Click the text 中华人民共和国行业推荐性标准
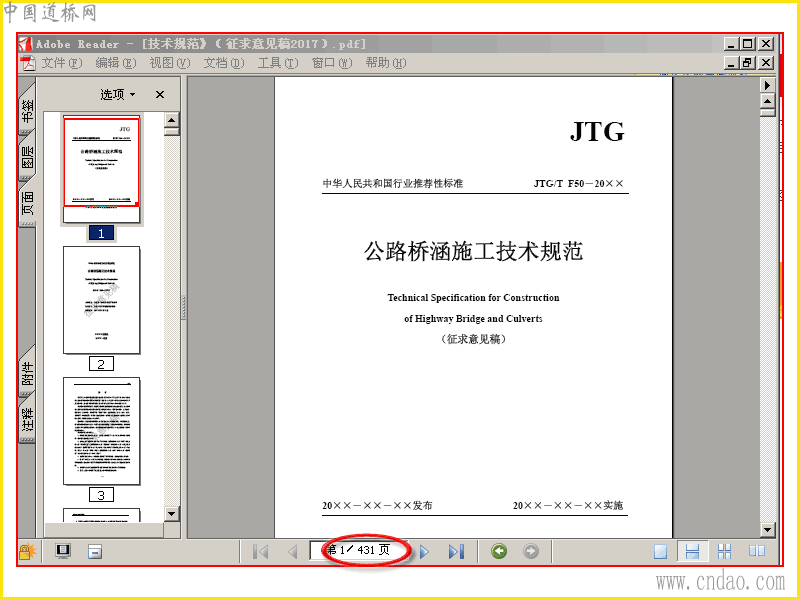The image size is (800, 600). point(393,183)
